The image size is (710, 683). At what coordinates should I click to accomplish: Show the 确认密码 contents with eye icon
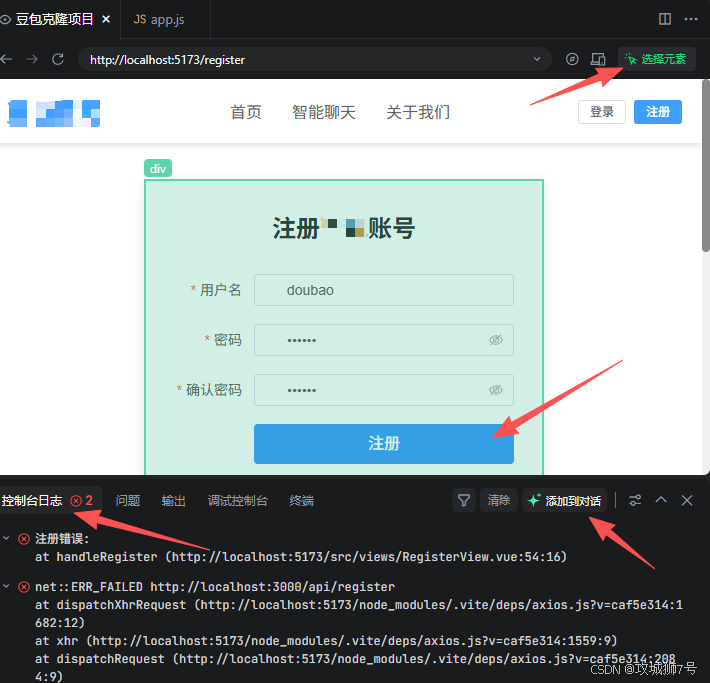[496, 390]
